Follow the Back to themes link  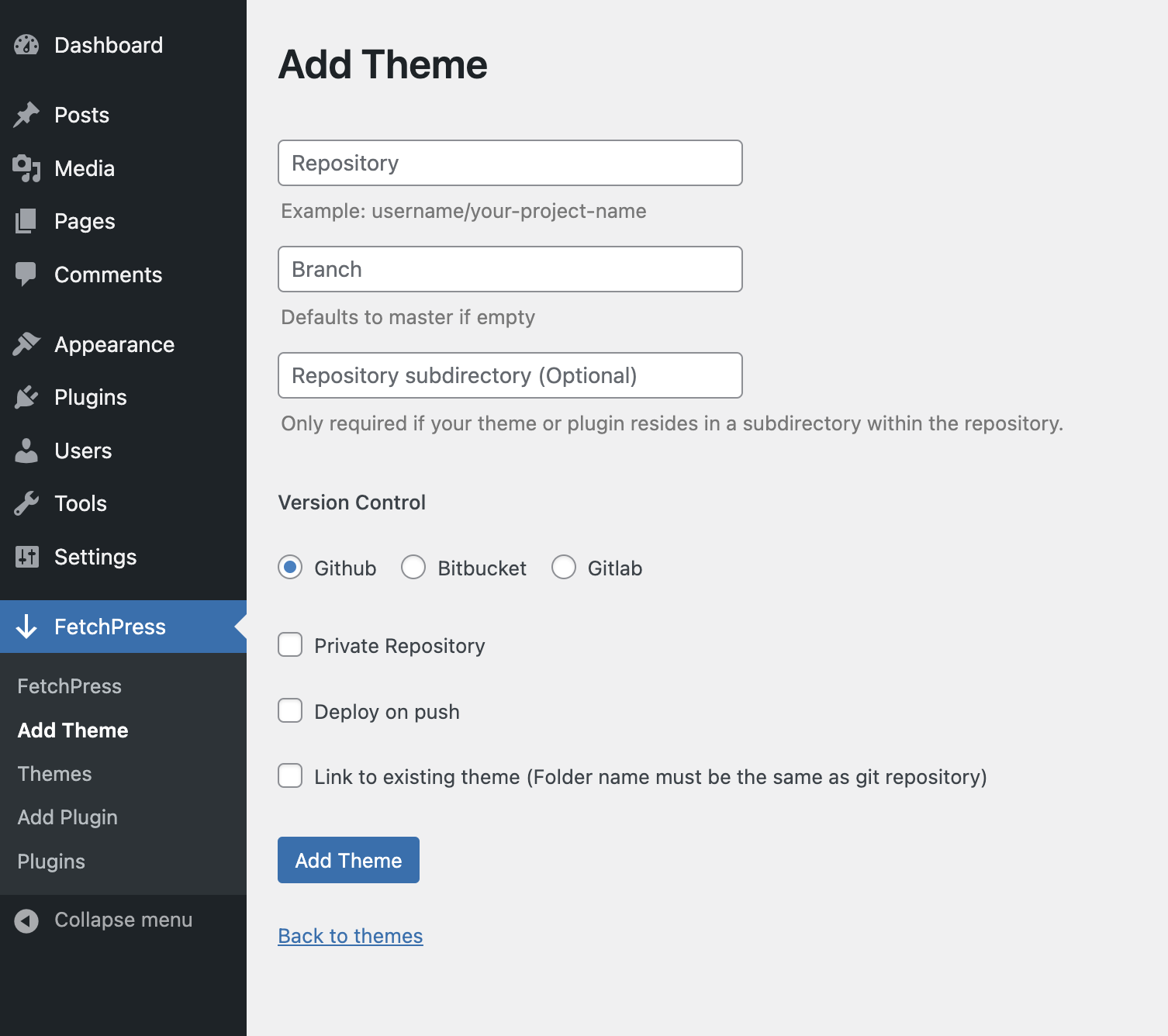coord(350,936)
